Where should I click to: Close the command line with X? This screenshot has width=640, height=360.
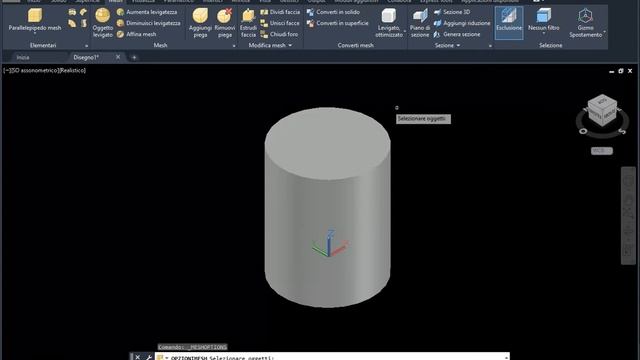138,357
